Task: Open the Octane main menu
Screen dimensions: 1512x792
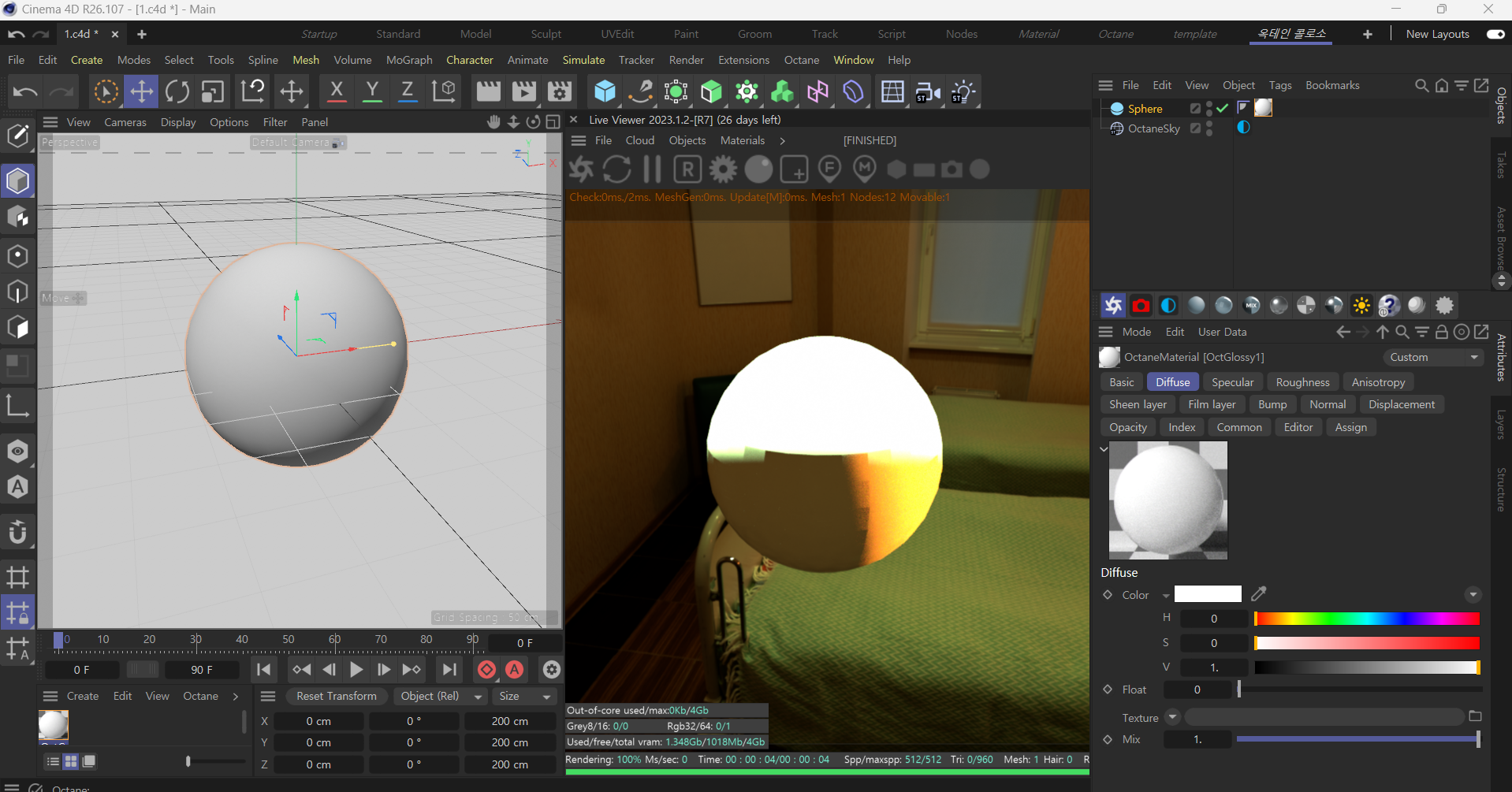Action: click(x=801, y=60)
